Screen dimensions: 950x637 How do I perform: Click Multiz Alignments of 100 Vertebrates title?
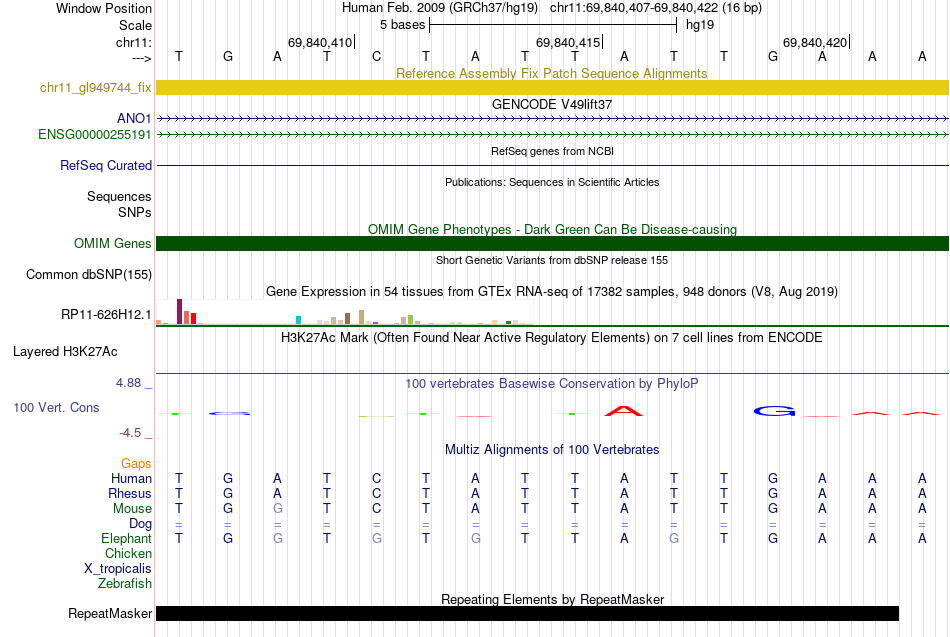point(552,450)
